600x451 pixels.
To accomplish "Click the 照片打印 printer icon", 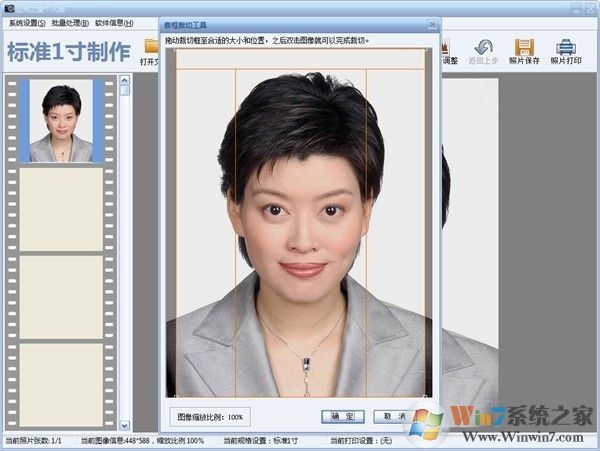I will point(566,47).
